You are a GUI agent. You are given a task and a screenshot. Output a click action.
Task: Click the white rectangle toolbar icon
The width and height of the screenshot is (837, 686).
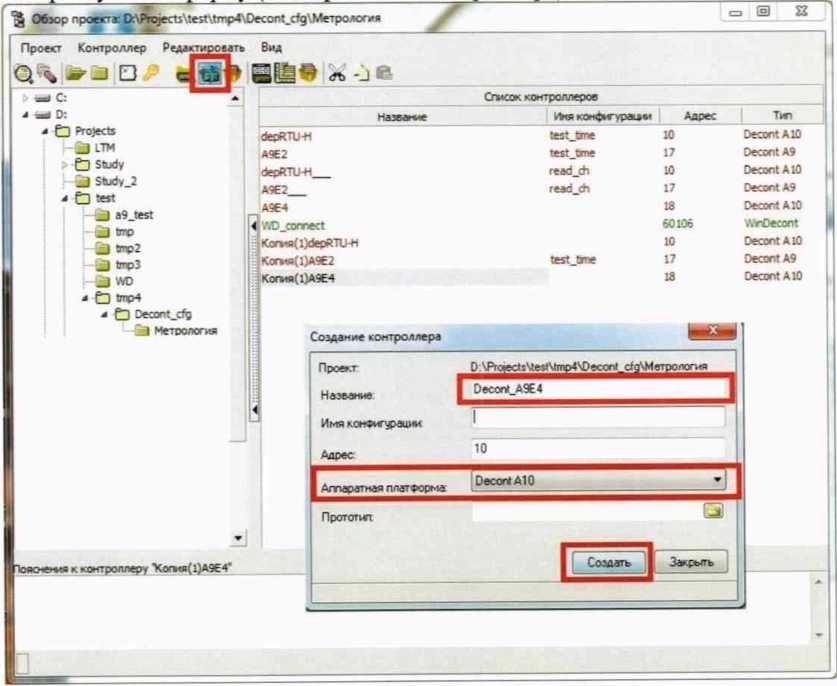click(128, 73)
